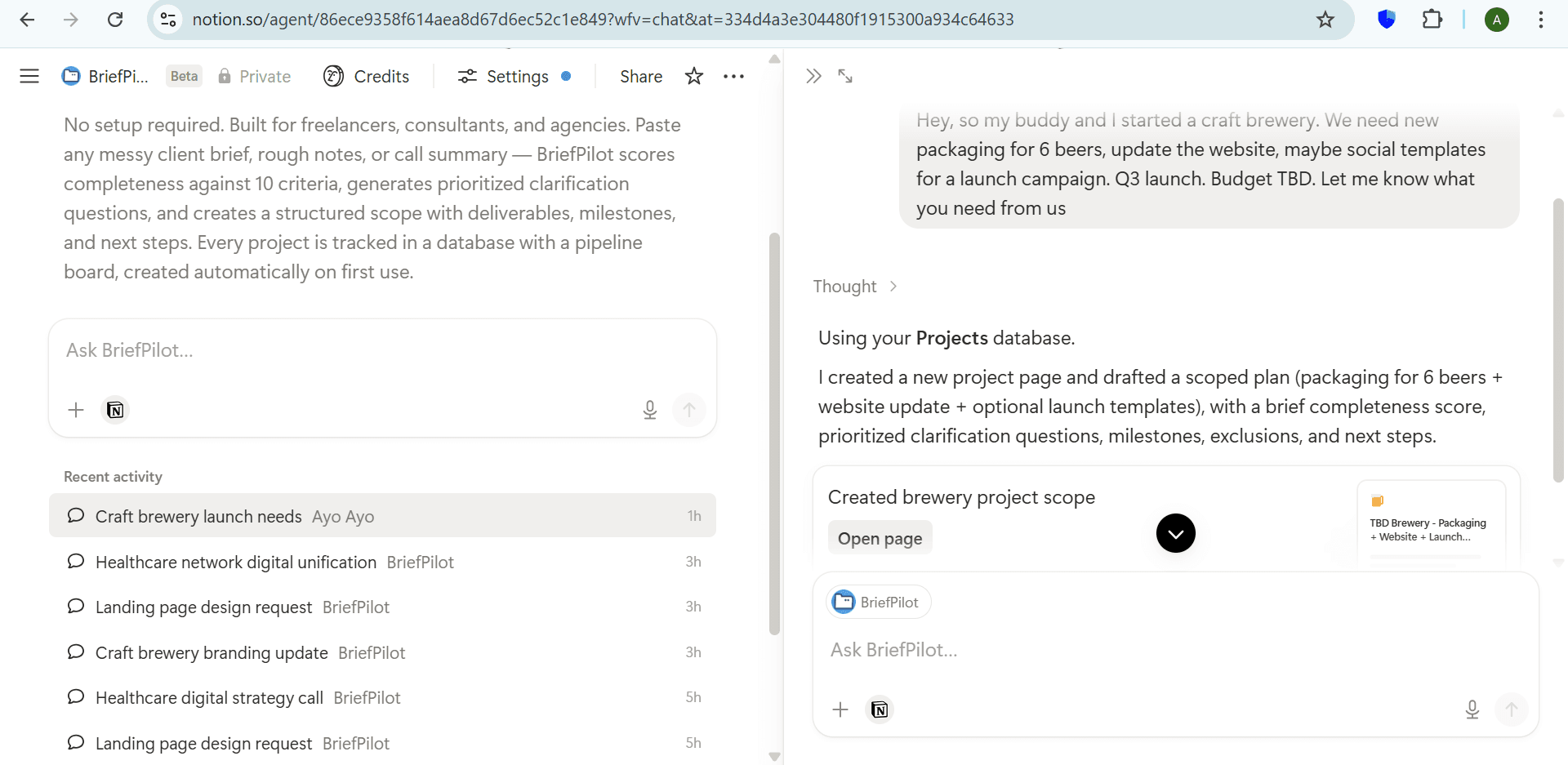Expand the Thought section
The image size is (1568, 765).
tap(854, 287)
